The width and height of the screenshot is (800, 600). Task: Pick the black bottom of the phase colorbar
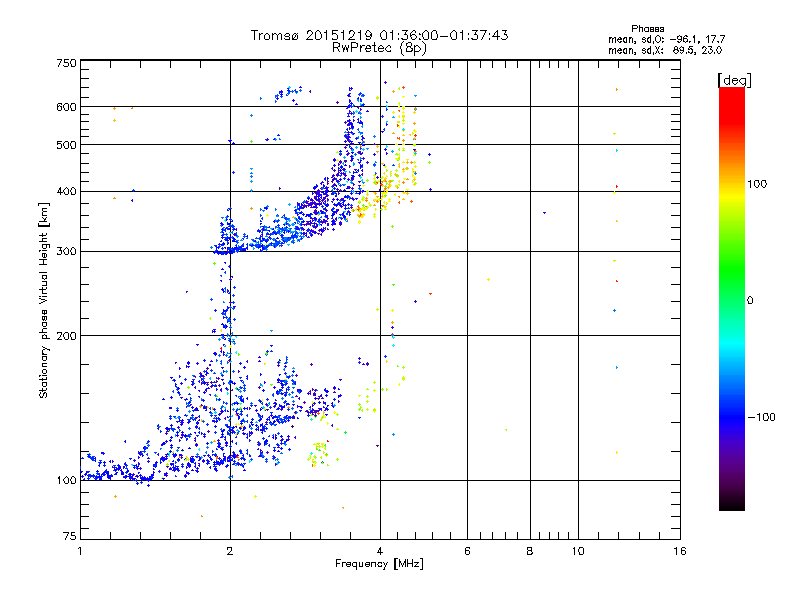coord(732,504)
